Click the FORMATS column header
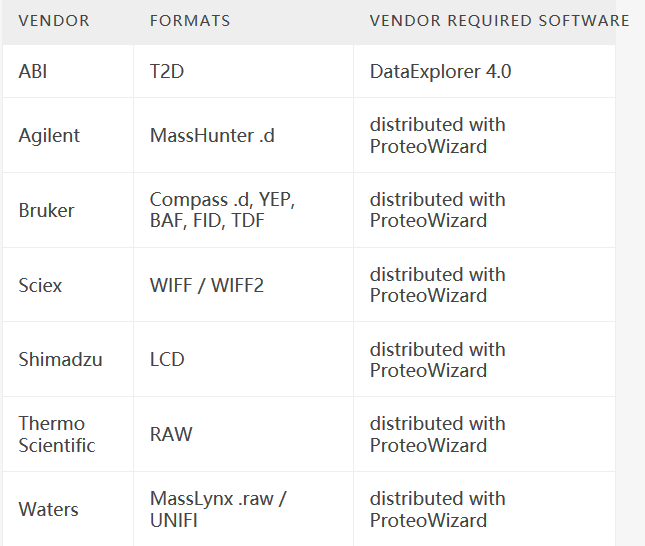Viewport: 645px width, 546px height. coord(190,21)
